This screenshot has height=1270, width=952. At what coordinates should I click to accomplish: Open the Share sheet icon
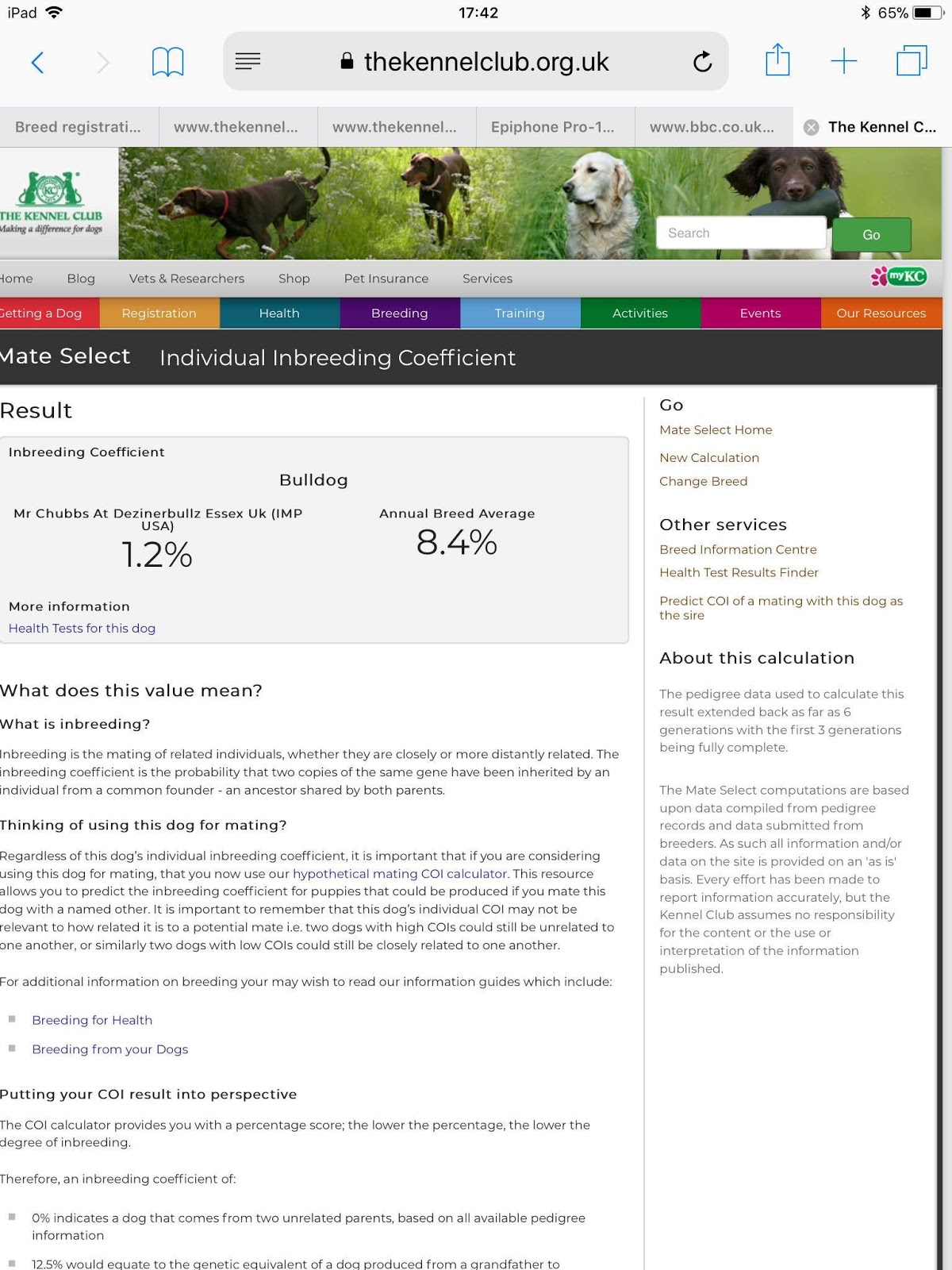[777, 60]
